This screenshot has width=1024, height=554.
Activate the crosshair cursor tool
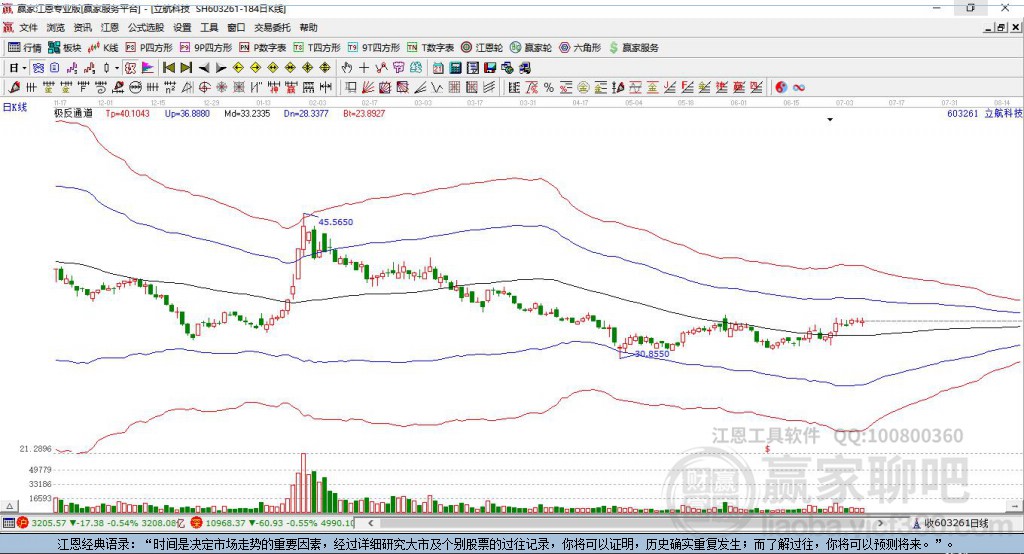tap(364, 68)
